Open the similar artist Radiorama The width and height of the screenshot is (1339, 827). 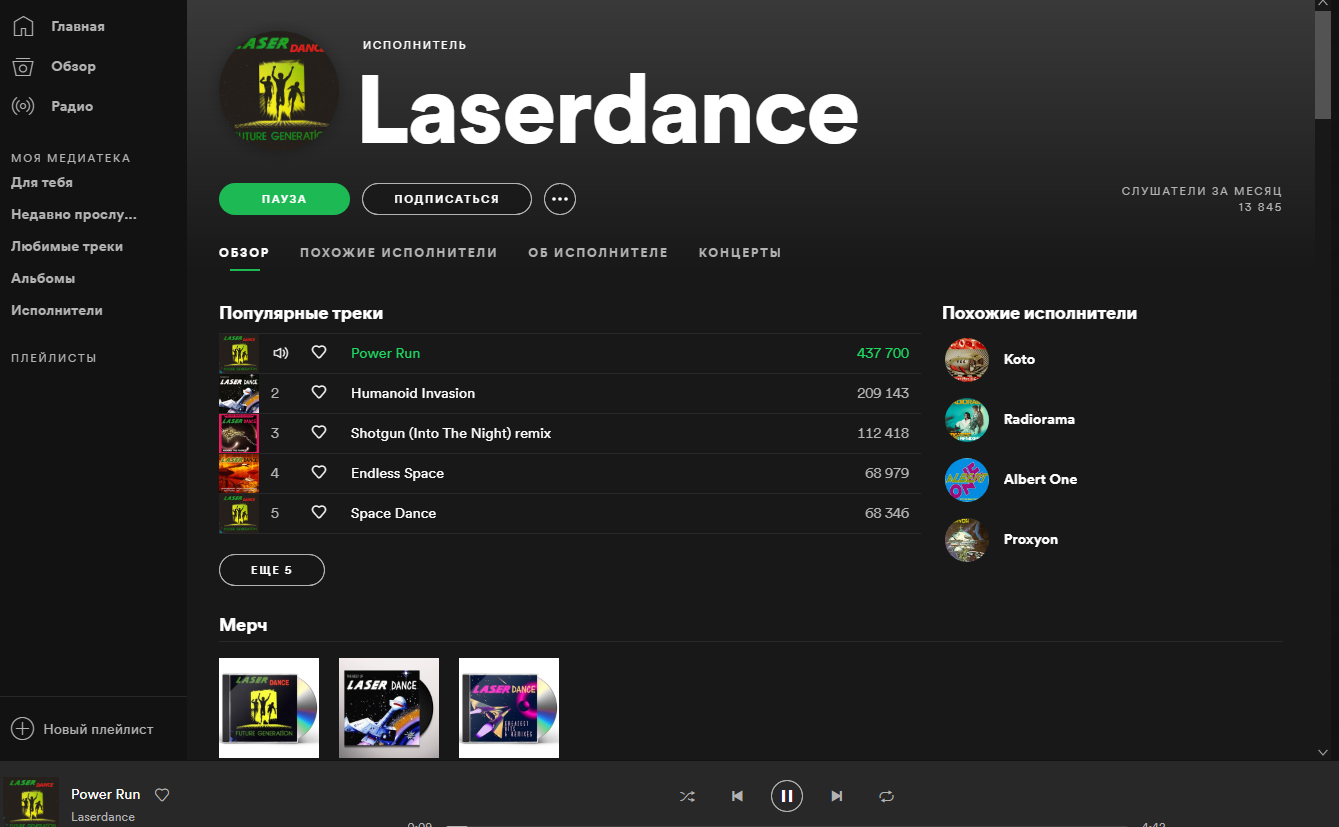click(1039, 419)
